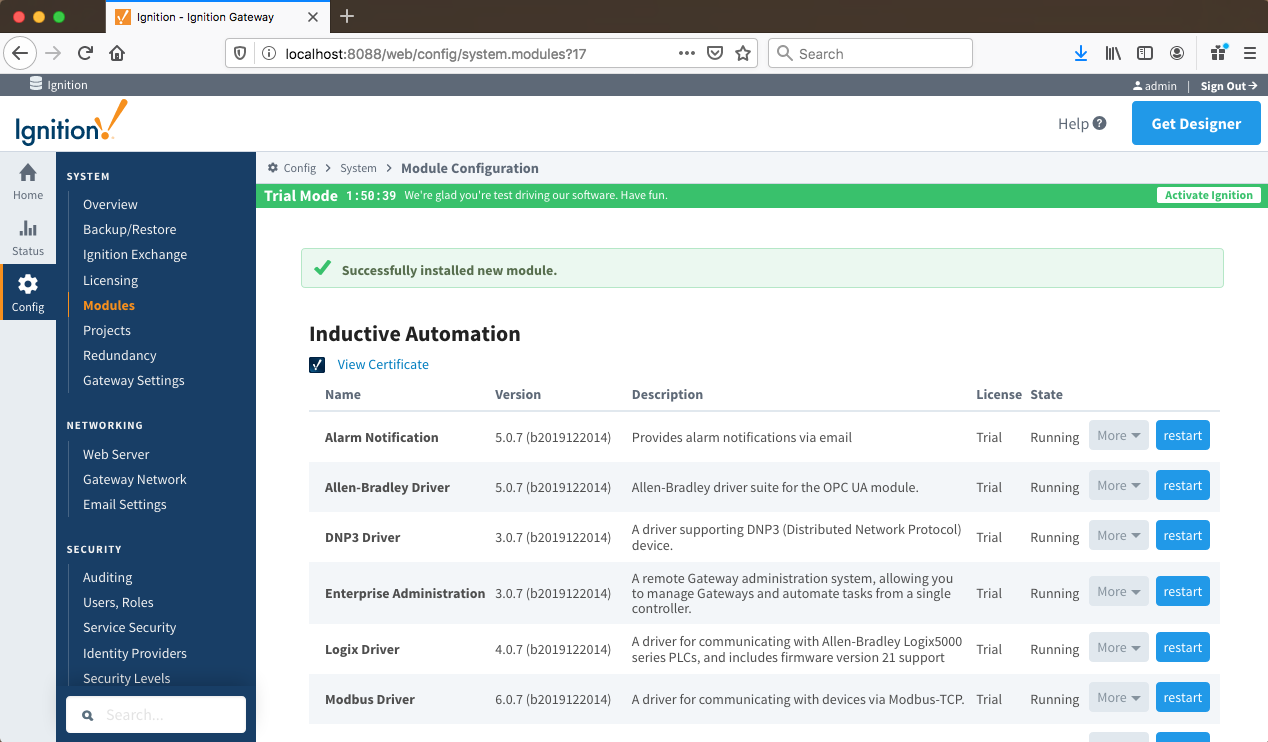Open the page actions three-dot menu
This screenshot has width=1268, height=742.
coord(687,53)
